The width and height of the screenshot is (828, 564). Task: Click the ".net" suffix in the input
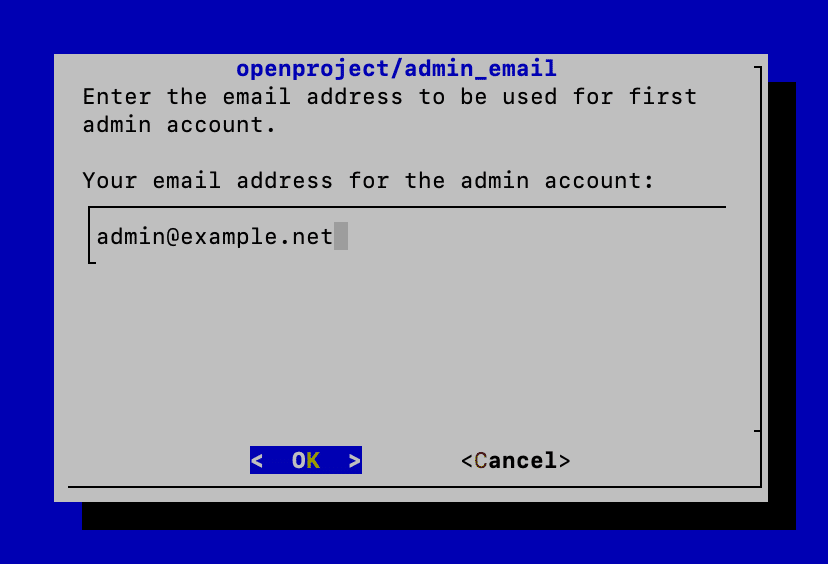tap(306, 237)
